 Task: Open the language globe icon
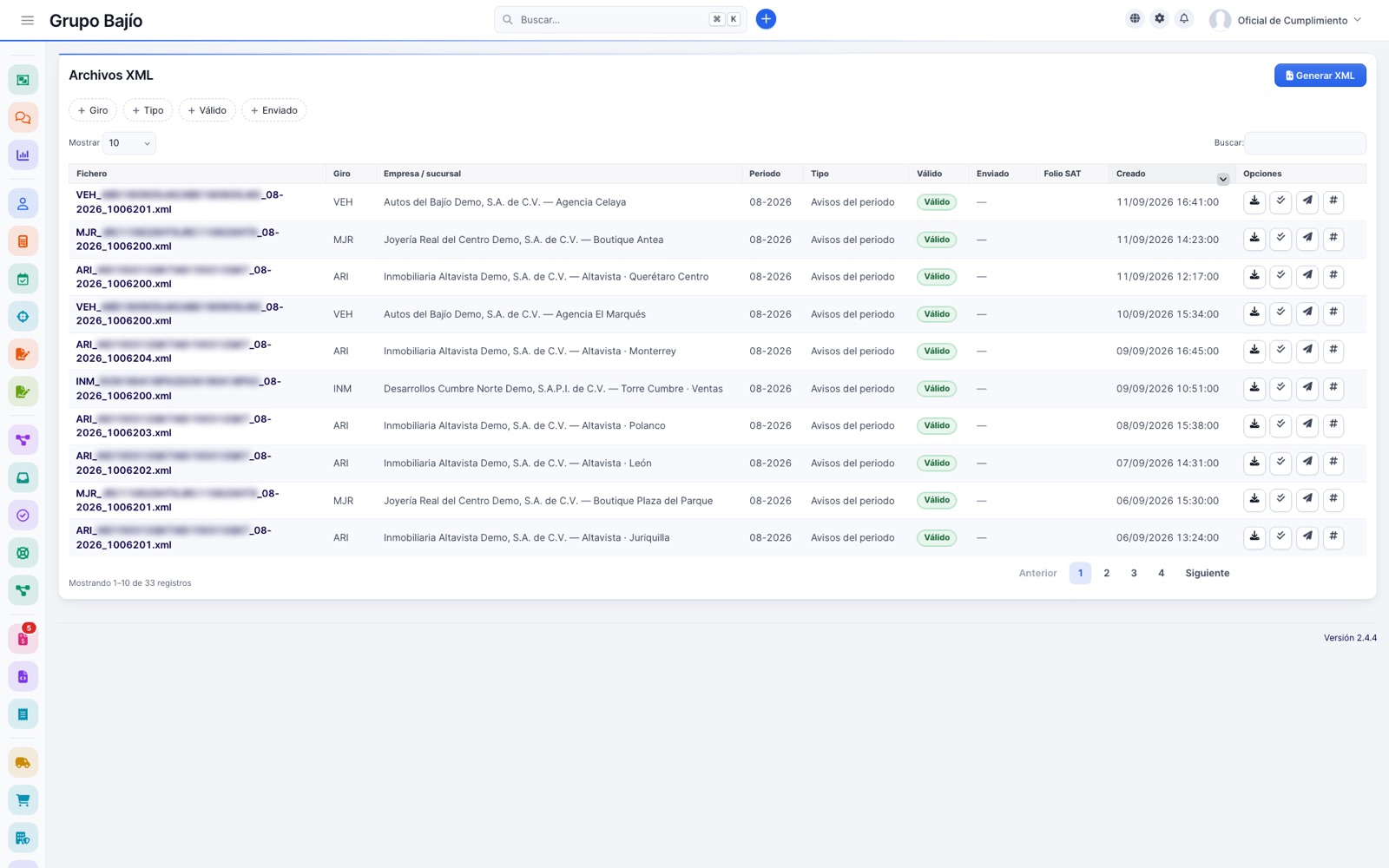[x=1135, y=18]
